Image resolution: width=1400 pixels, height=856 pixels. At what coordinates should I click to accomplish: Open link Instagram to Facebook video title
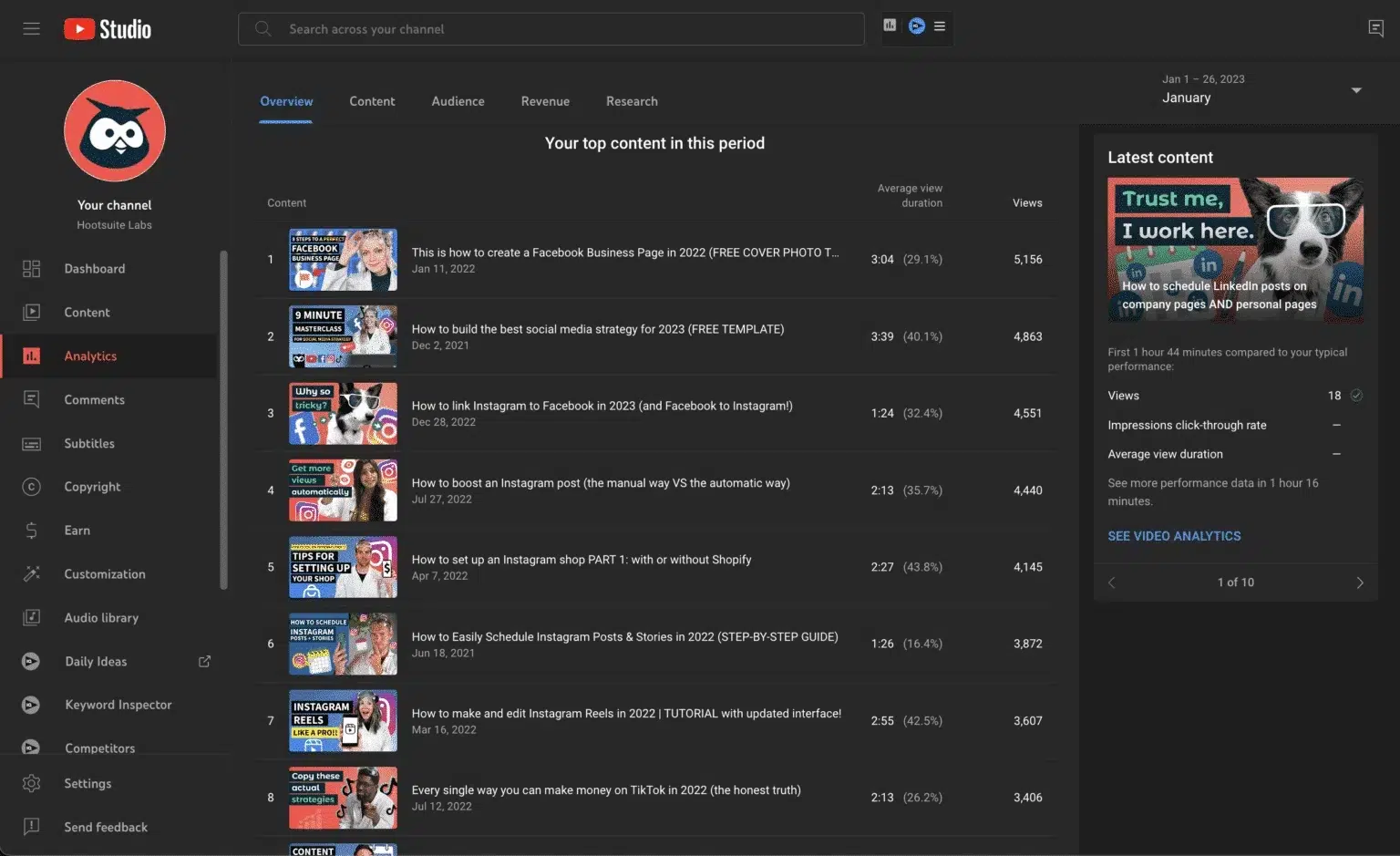coord(602,406)
